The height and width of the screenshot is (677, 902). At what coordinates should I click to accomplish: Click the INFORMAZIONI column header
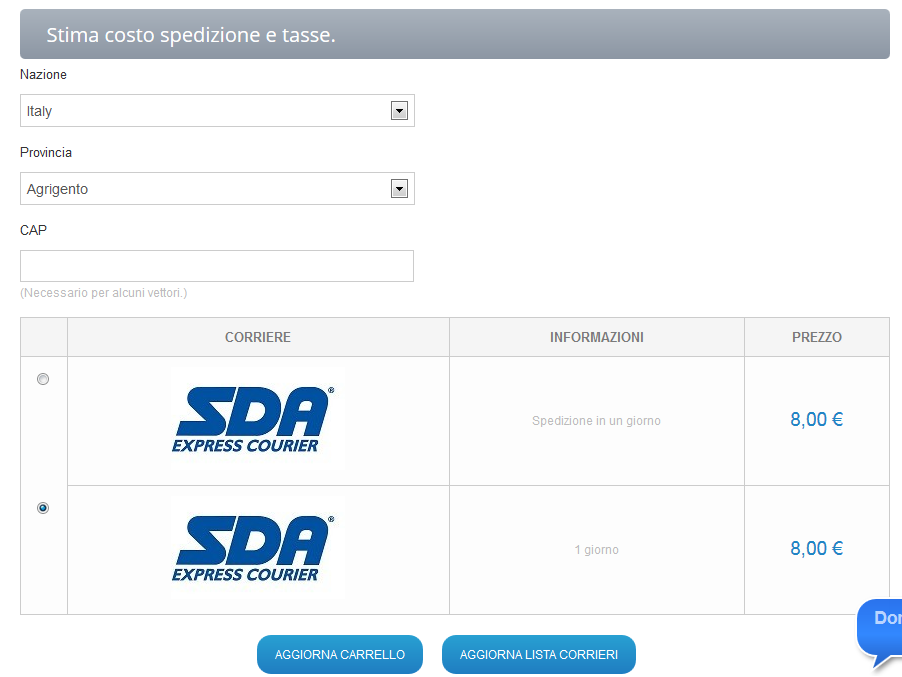pos(597,337)
